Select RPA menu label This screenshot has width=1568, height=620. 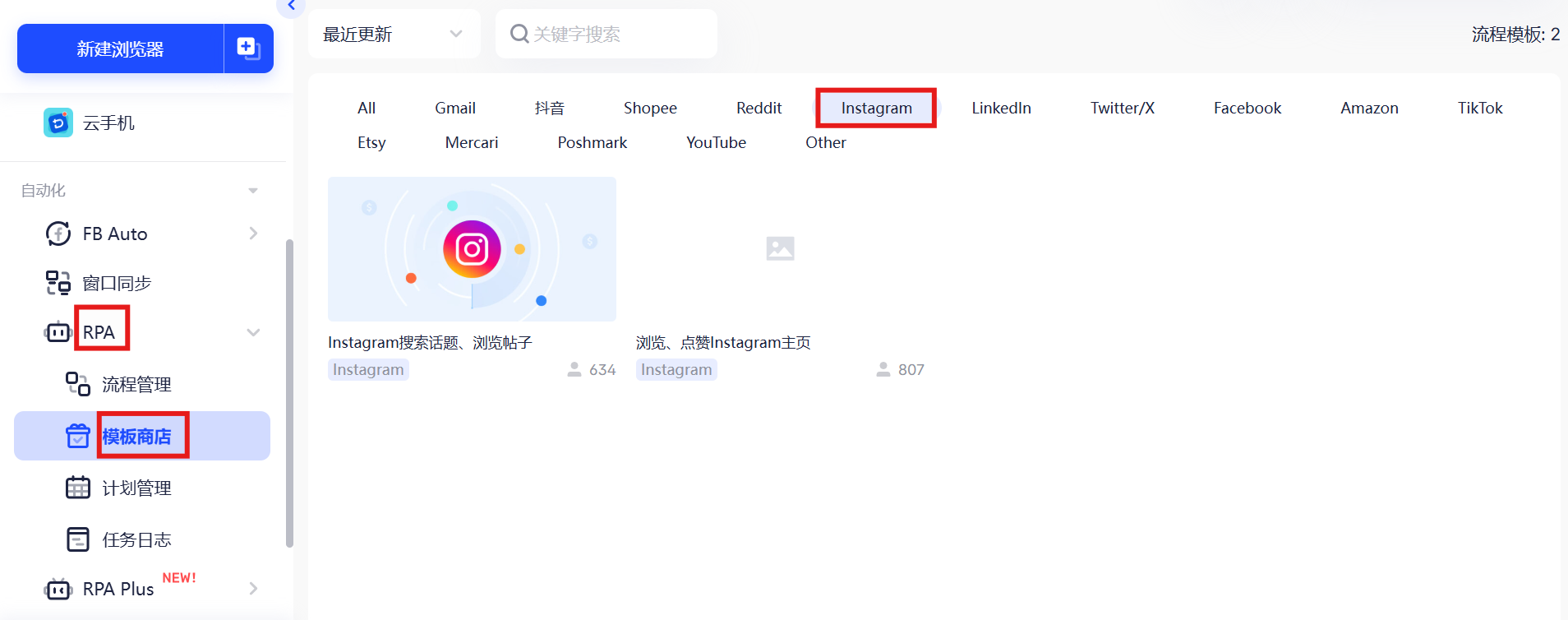99,332
